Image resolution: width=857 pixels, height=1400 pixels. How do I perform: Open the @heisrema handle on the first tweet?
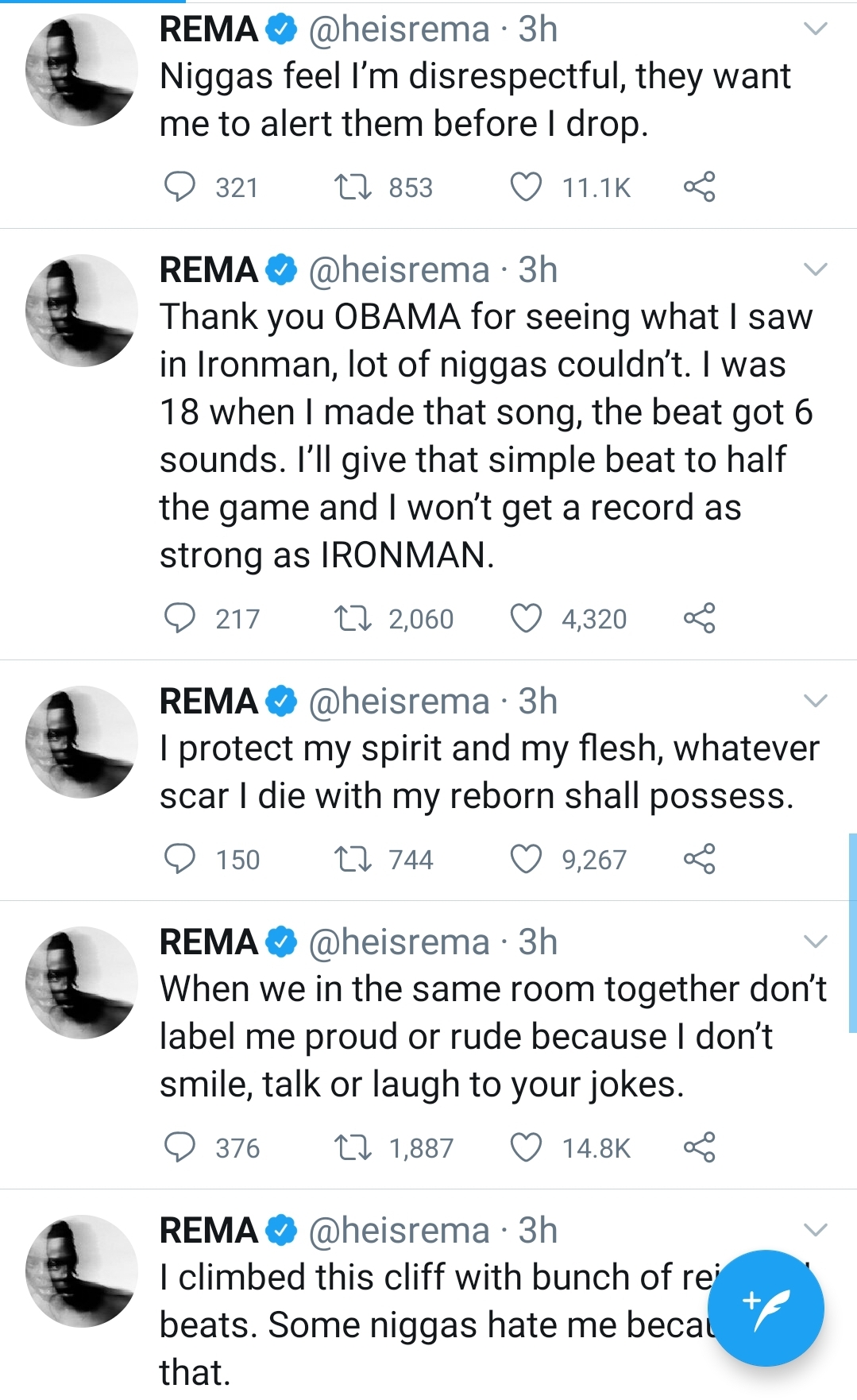pyautogui.click(x=399, y=29)
